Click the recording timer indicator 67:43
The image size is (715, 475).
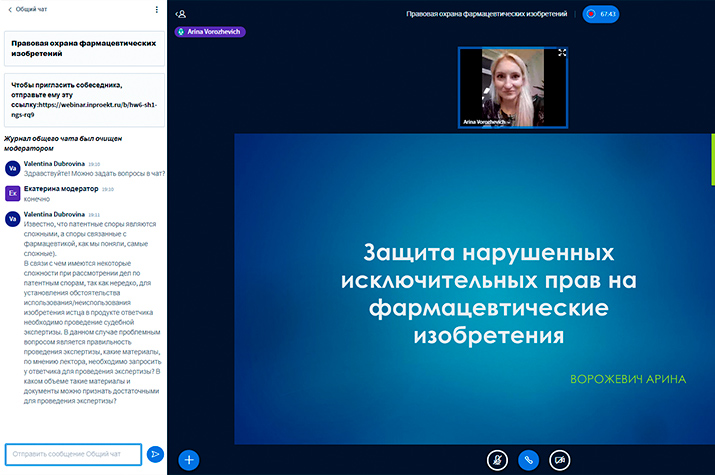[602, 14]
